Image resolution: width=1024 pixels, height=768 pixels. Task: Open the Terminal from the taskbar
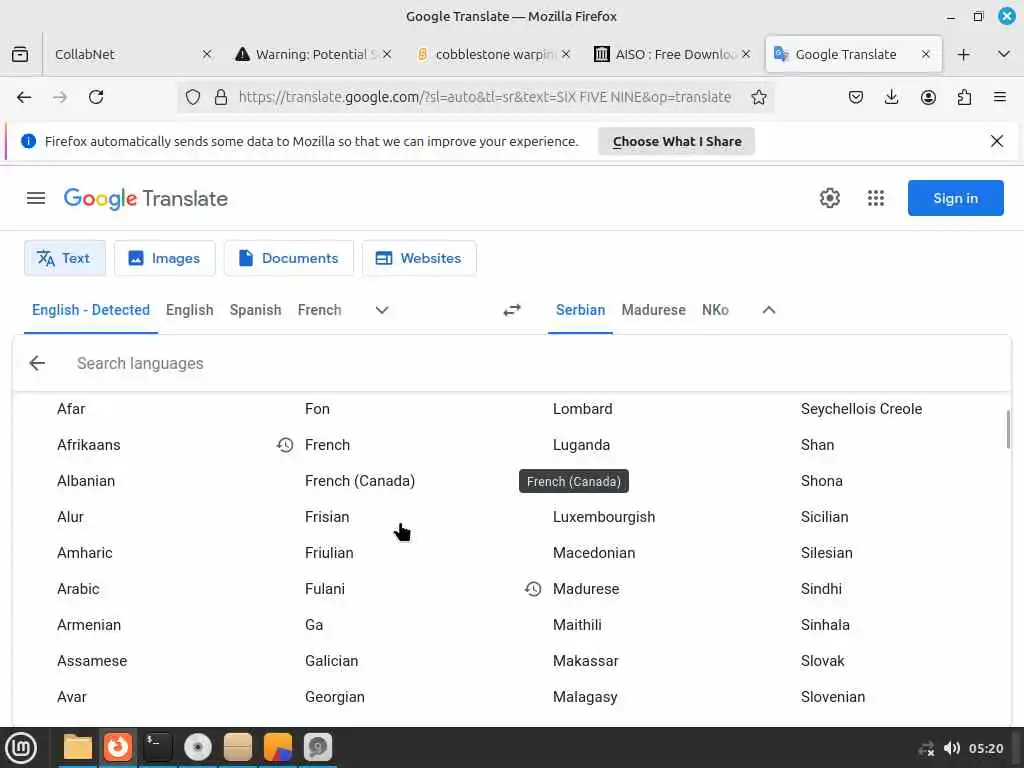tap(157, 747)
